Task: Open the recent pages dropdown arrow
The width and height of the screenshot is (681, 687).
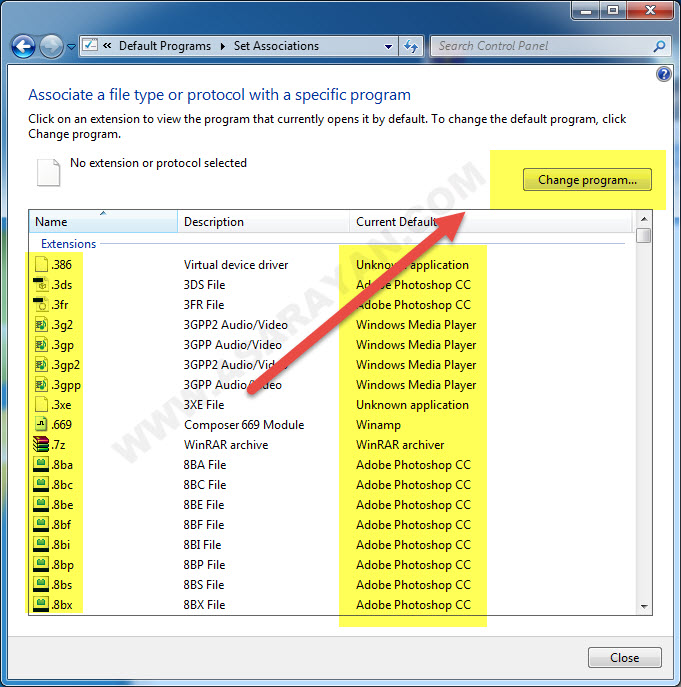Action: tap(71, 46)
